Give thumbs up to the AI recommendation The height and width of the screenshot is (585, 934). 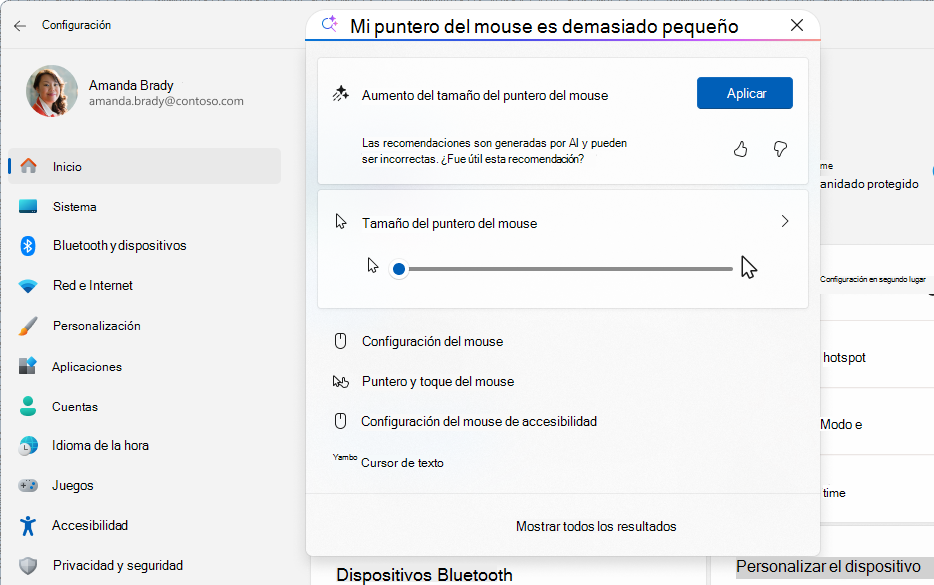pyautogui.click(x=740, y=148)
